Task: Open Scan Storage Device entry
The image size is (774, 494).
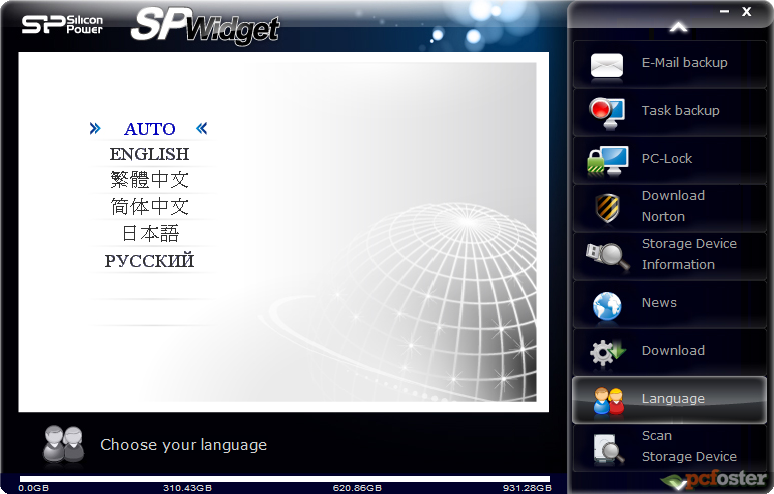Action: click(x=669, y=448)
